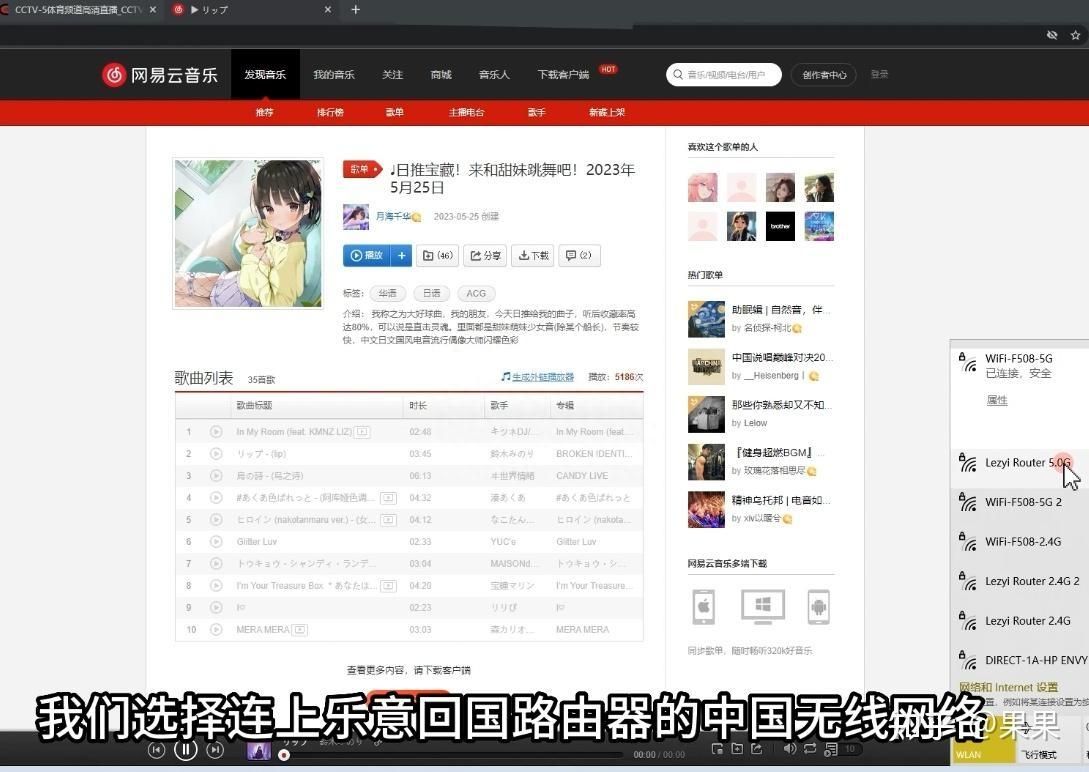Select Lezyi Router 2.4G 2 network

pyautogui.click(x=1019, y=581)
